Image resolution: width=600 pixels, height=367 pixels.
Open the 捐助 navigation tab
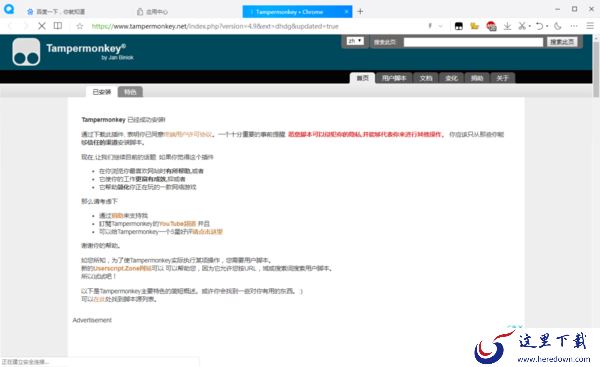477,78
